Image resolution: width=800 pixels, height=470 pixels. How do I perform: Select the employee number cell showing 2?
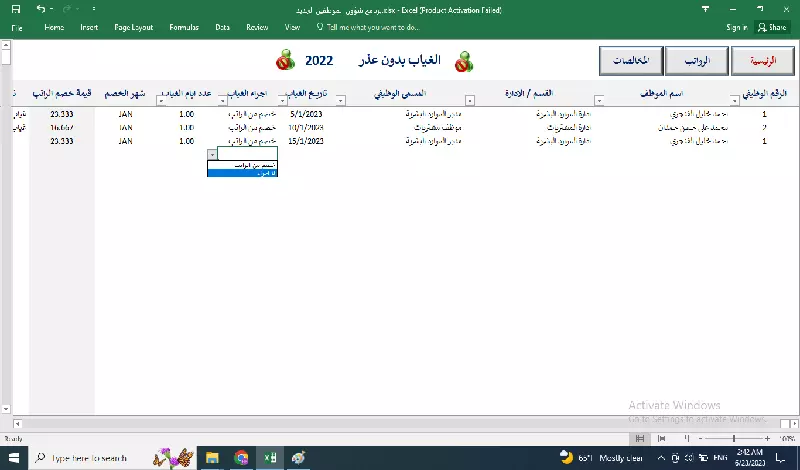tap(764, 128)
